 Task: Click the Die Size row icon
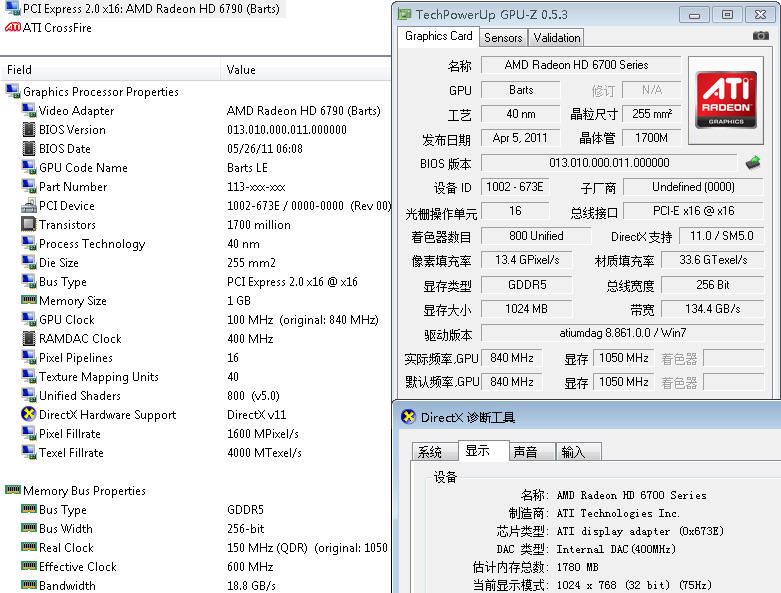pyautogui.click(x=29, y=262)
